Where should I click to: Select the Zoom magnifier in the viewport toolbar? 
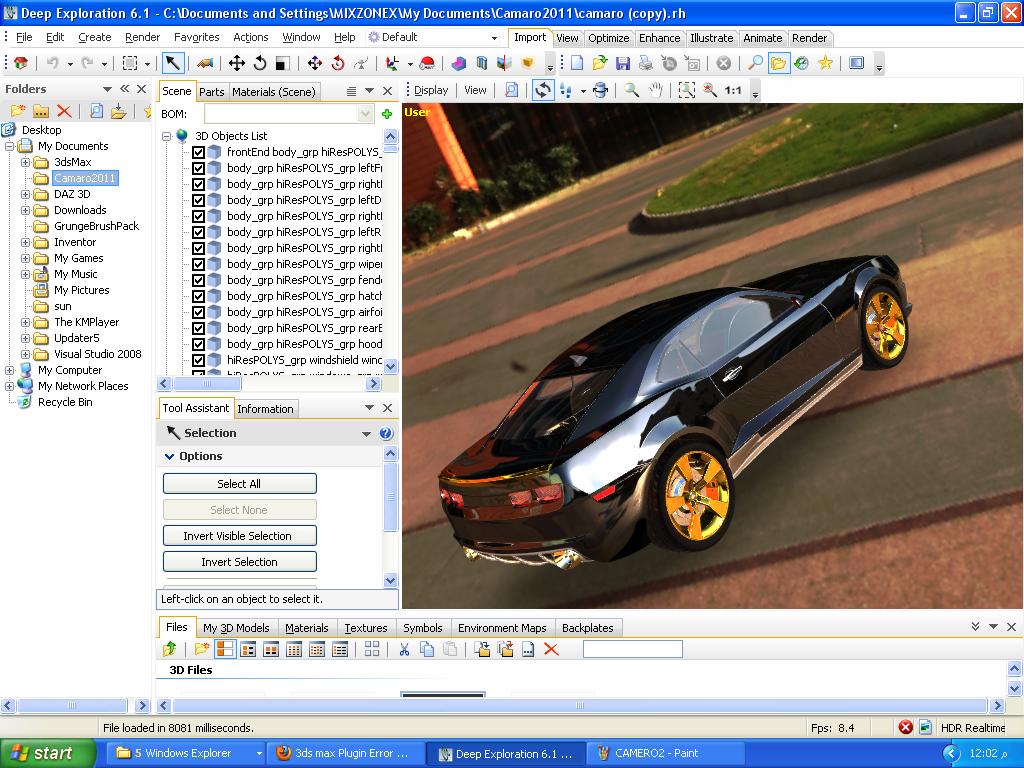pyautogui.click(x=632, y=90)
